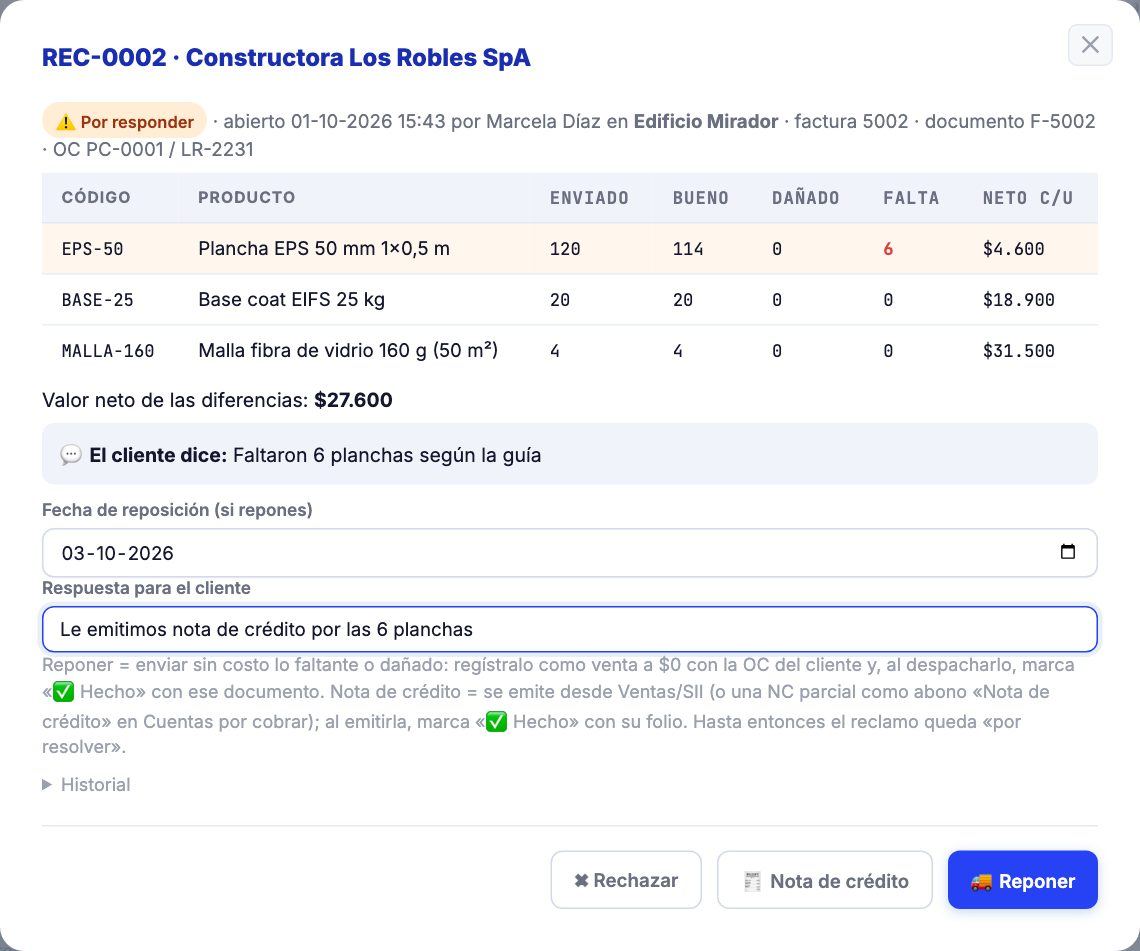Click the sent quantity 4 in MALLA-160 row

[x=555, y=350]
